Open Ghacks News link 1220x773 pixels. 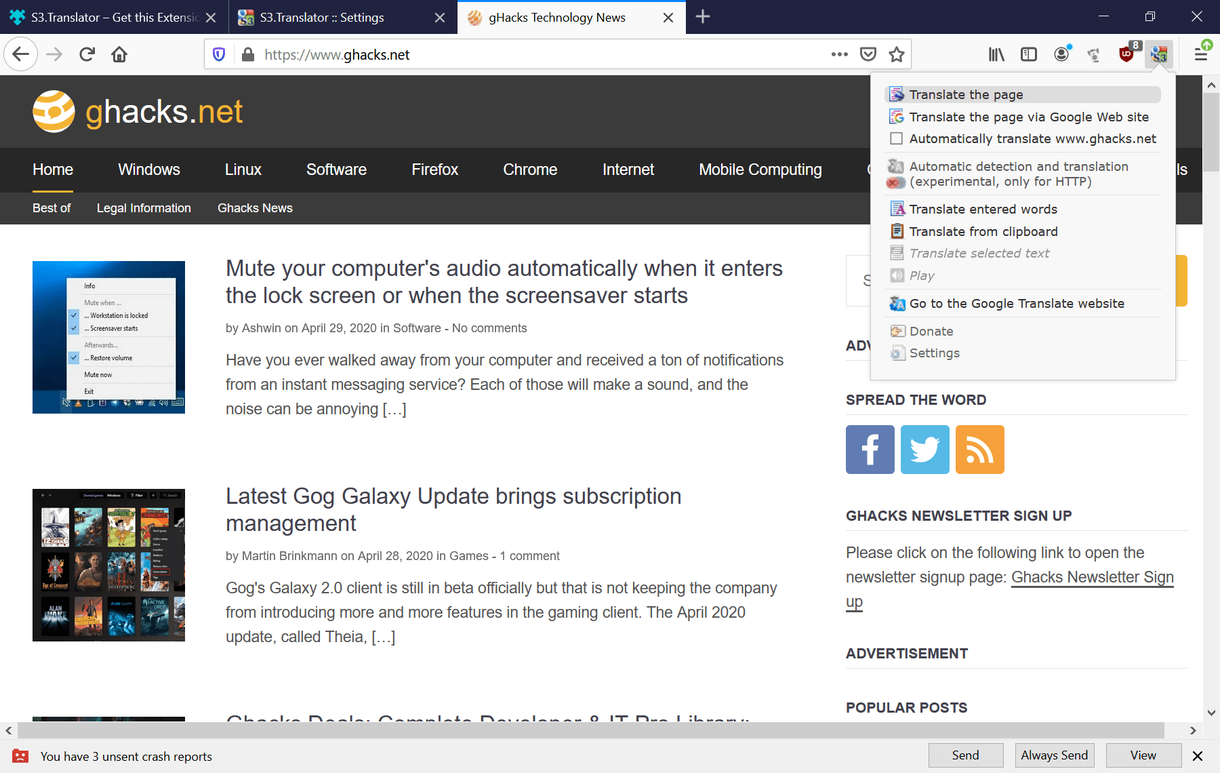tap(255, 208)
